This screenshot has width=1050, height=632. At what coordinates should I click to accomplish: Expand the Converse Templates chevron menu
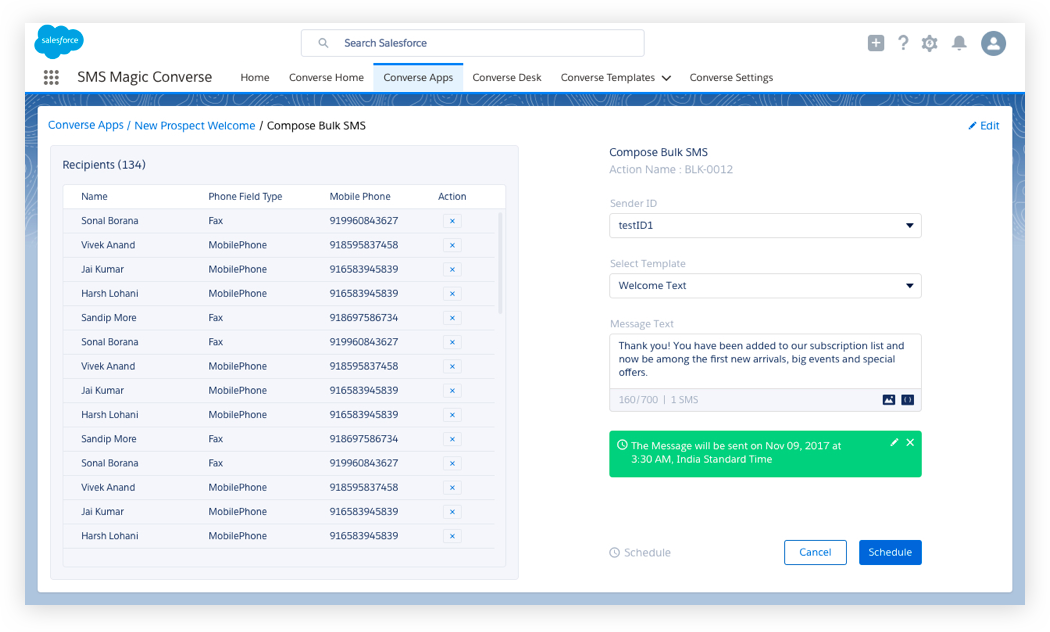666,78
